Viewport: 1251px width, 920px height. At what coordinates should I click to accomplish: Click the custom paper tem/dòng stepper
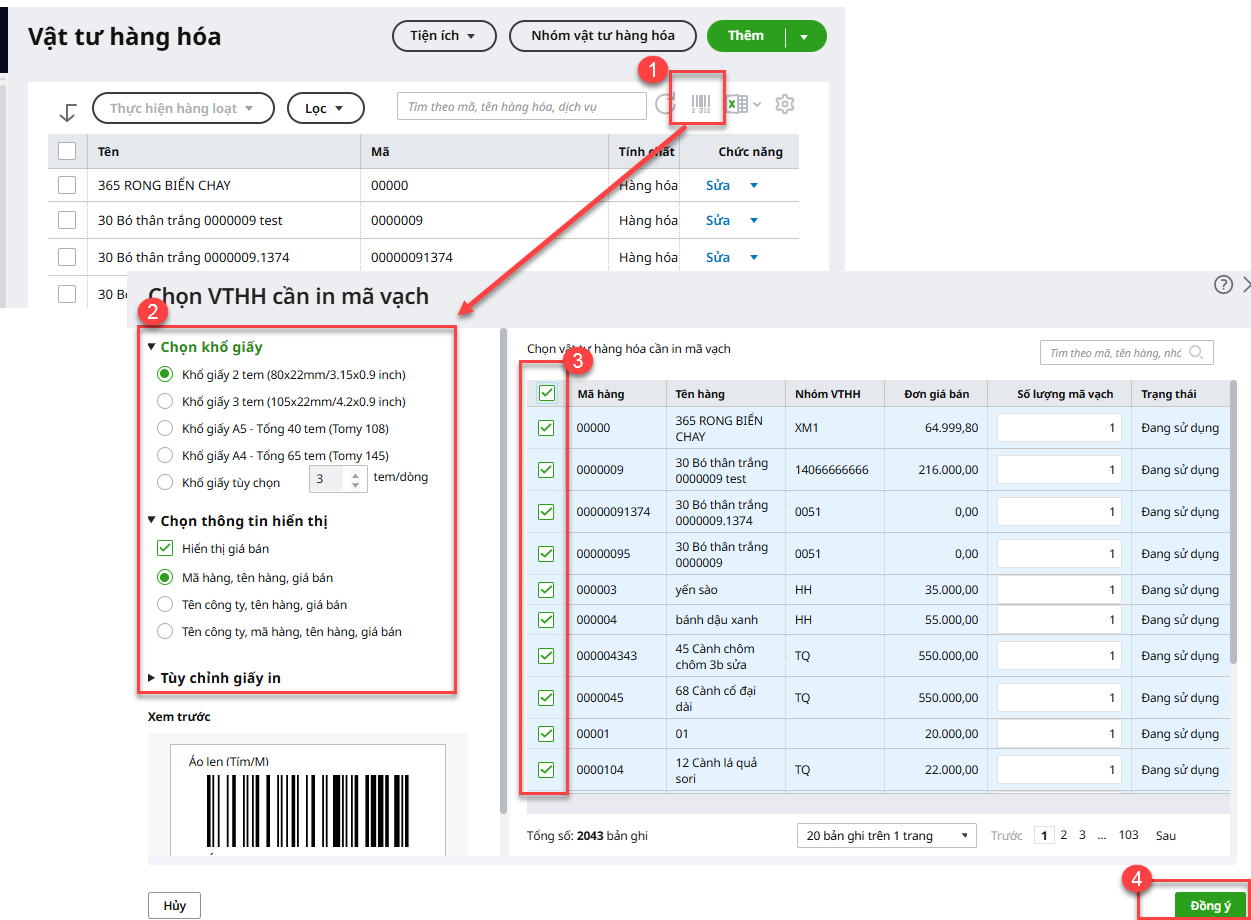[356, 479]
